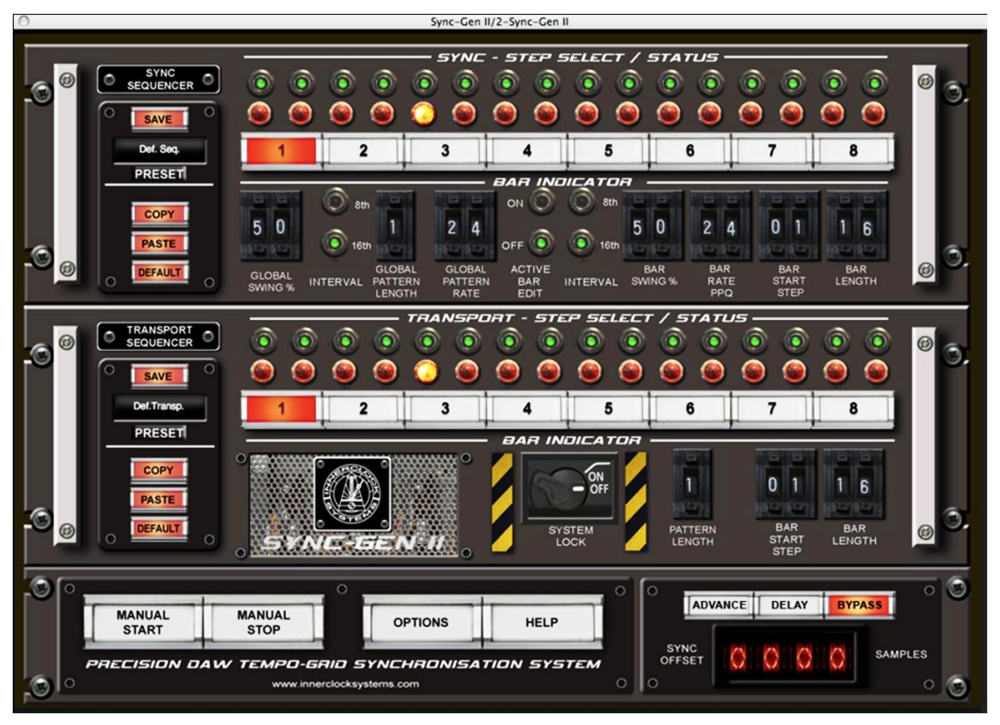Viewport: 1000px width, 725px height.
Task: Select bar 8 in the Sync bar indicator
Action: [853, 151]
